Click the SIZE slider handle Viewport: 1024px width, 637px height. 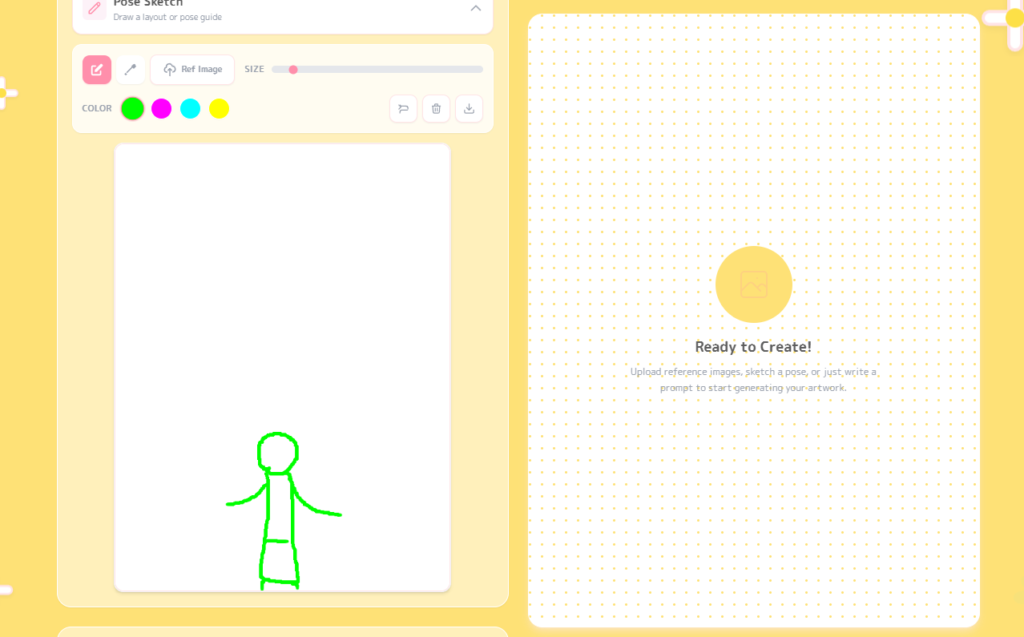(x=293, y=70)
